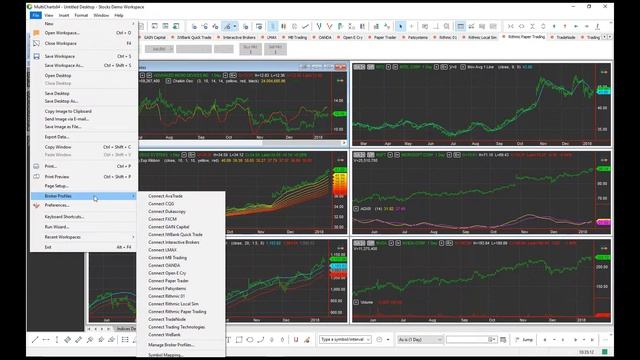Click the Close Workspace icon in File menu
The height and width of the screenshot is (360, 640).
pyautogui.click(x=36, y=43)
